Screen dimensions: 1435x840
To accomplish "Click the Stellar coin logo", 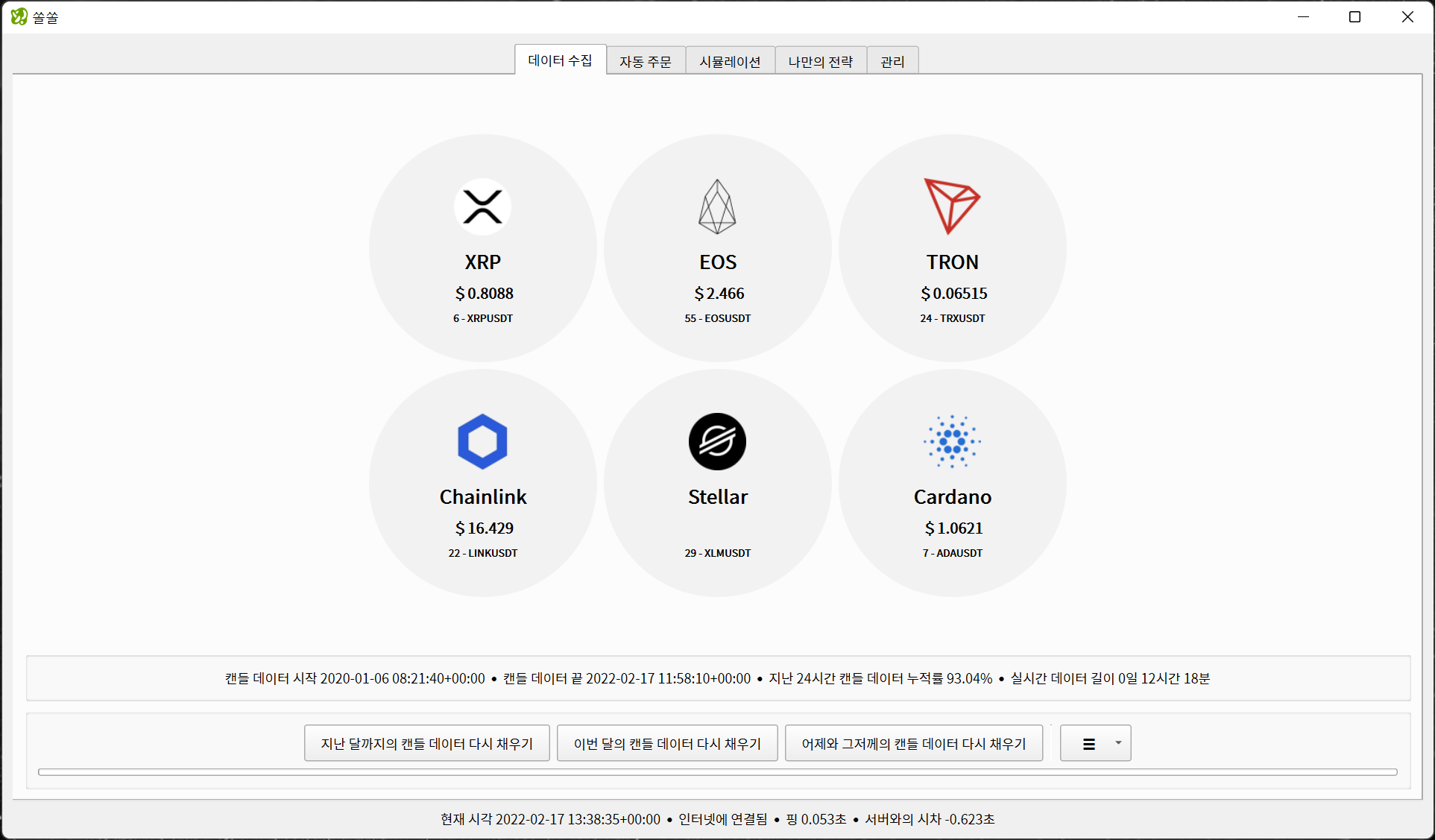I will click(x=717, y=441).
